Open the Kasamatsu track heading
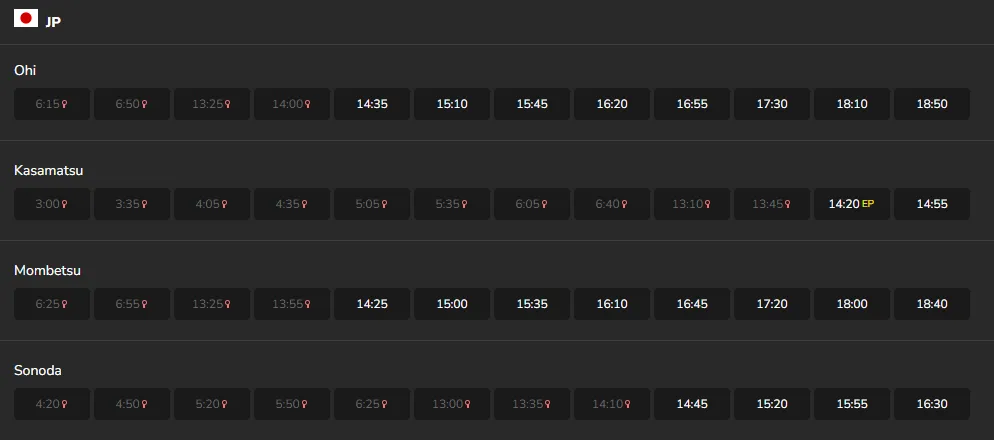 [48, 170]
